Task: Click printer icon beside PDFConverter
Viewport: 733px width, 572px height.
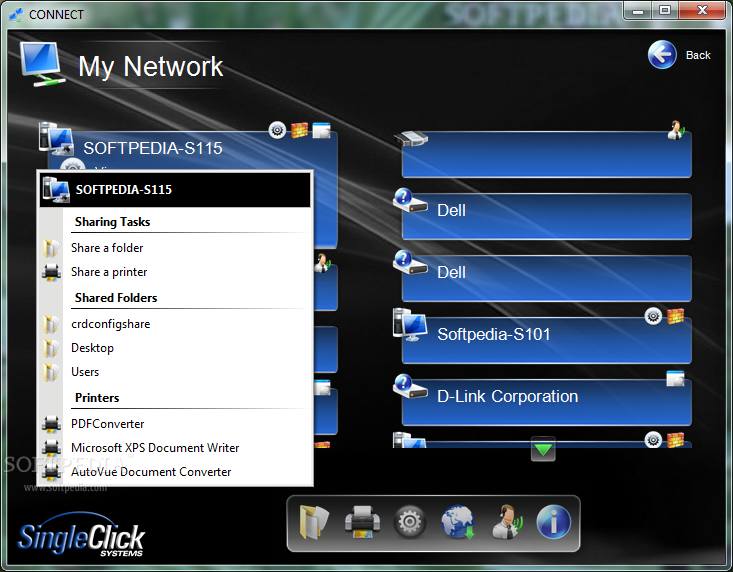Action: tap(51, 424)
